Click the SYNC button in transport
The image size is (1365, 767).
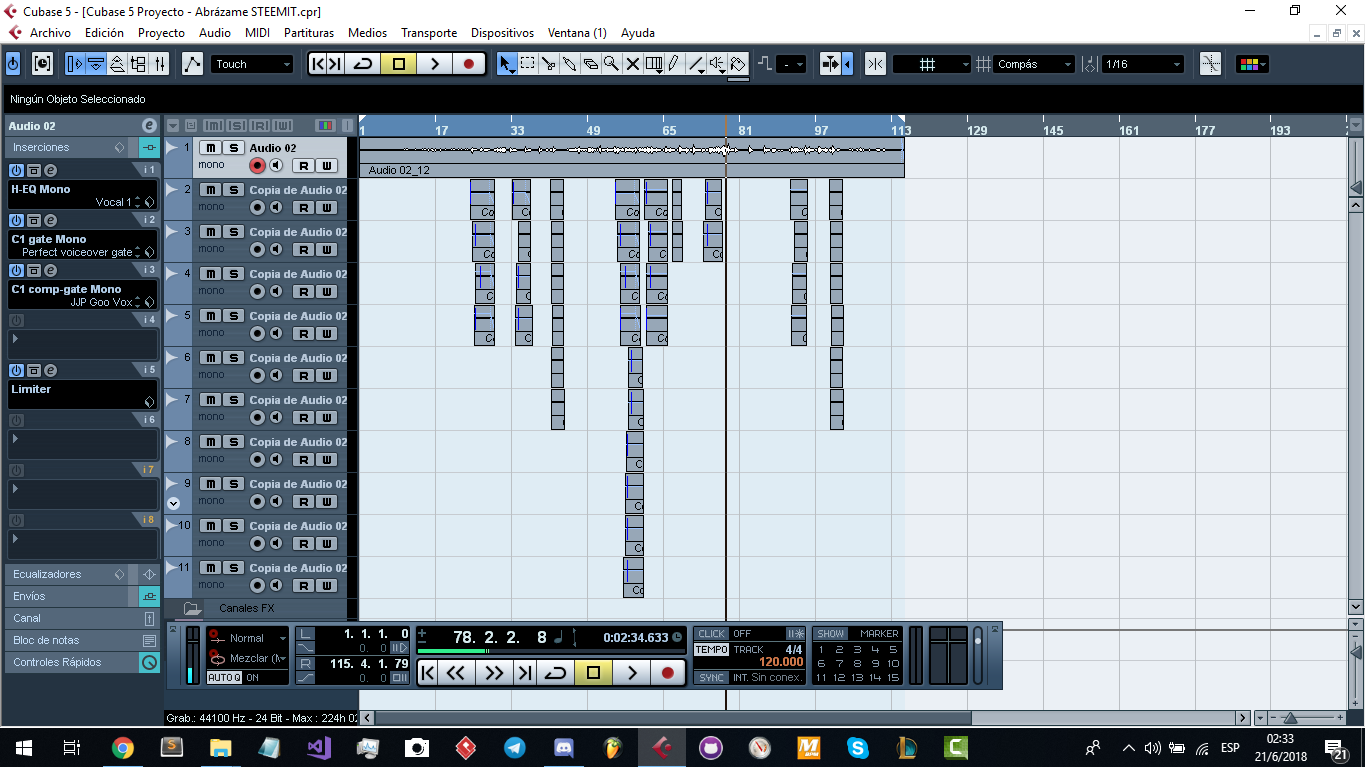[x=711, y=677]
